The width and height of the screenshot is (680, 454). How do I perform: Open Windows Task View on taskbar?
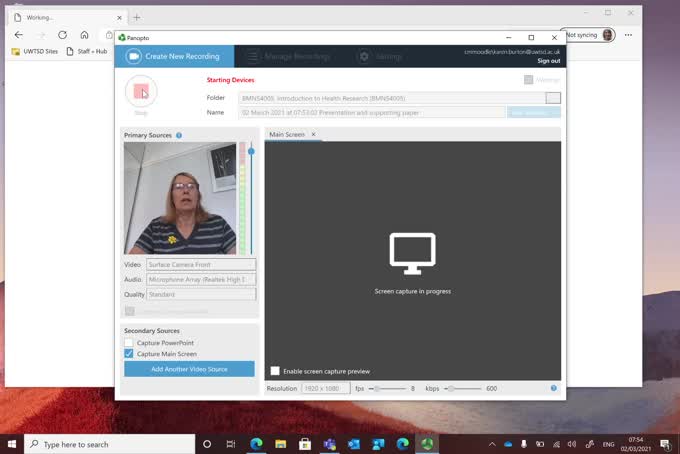(231, 443)
